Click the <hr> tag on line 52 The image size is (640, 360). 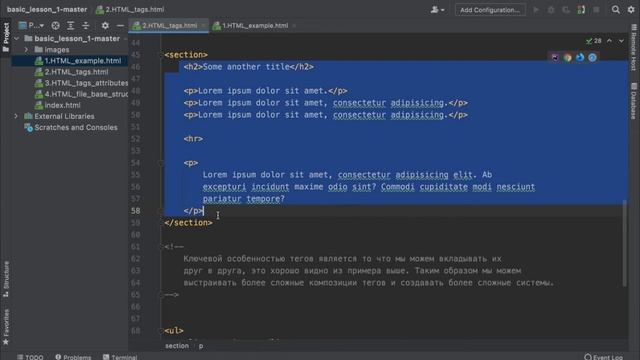tap(193, 139)
